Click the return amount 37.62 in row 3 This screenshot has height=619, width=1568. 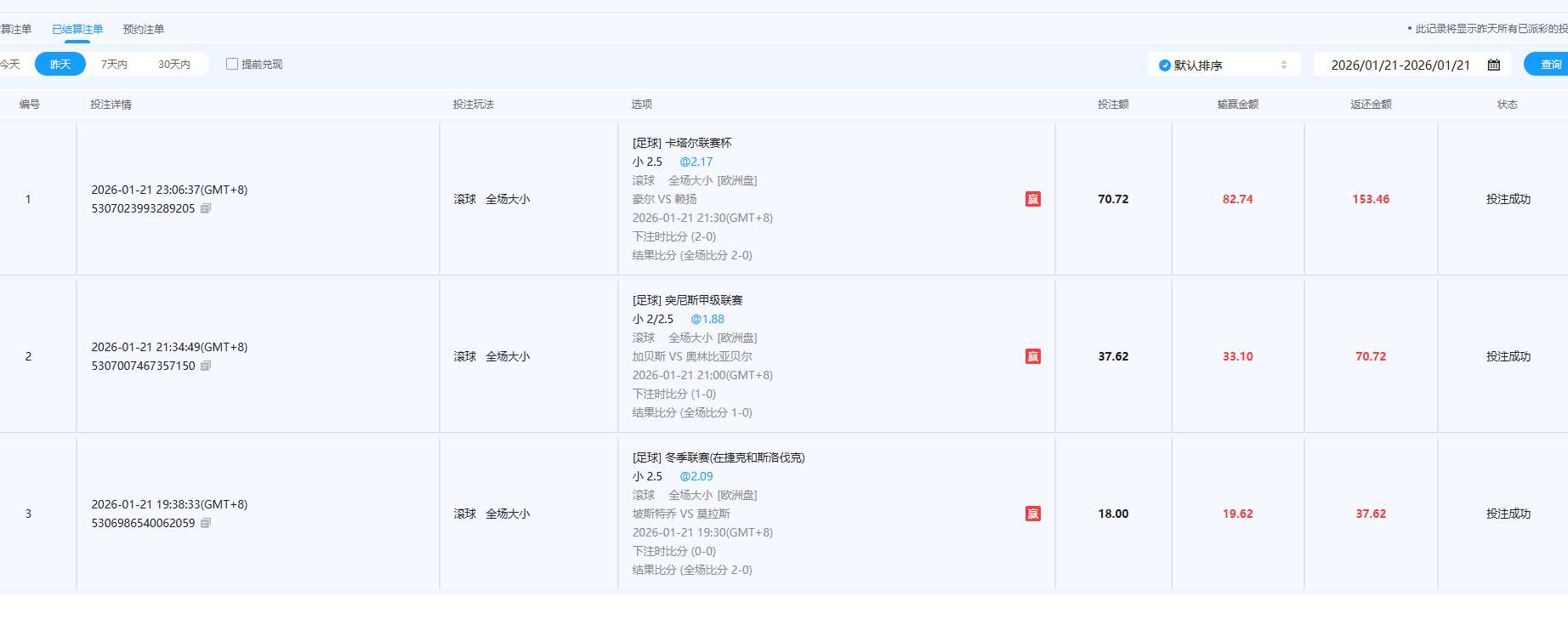(x=1371, y=514)
